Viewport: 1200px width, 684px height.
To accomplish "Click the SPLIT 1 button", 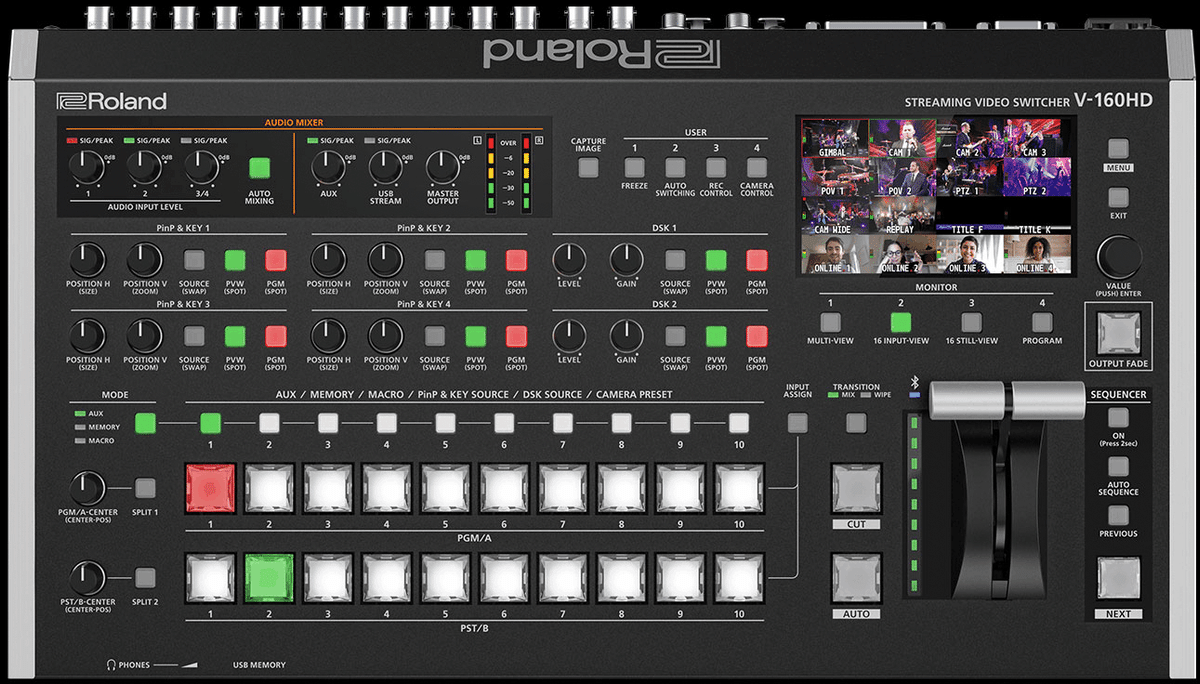I will click(x=145, y=488).
